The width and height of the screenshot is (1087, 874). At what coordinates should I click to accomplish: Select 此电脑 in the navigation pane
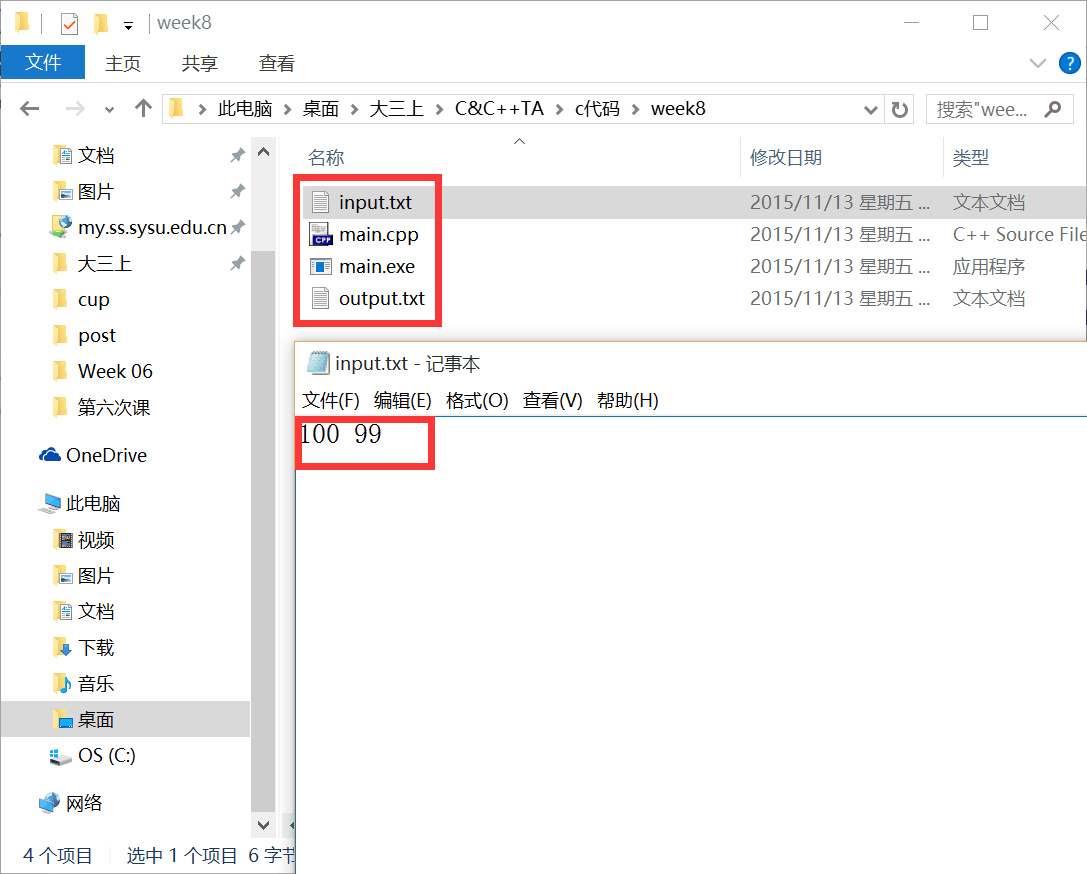click(x=93, y=503)
